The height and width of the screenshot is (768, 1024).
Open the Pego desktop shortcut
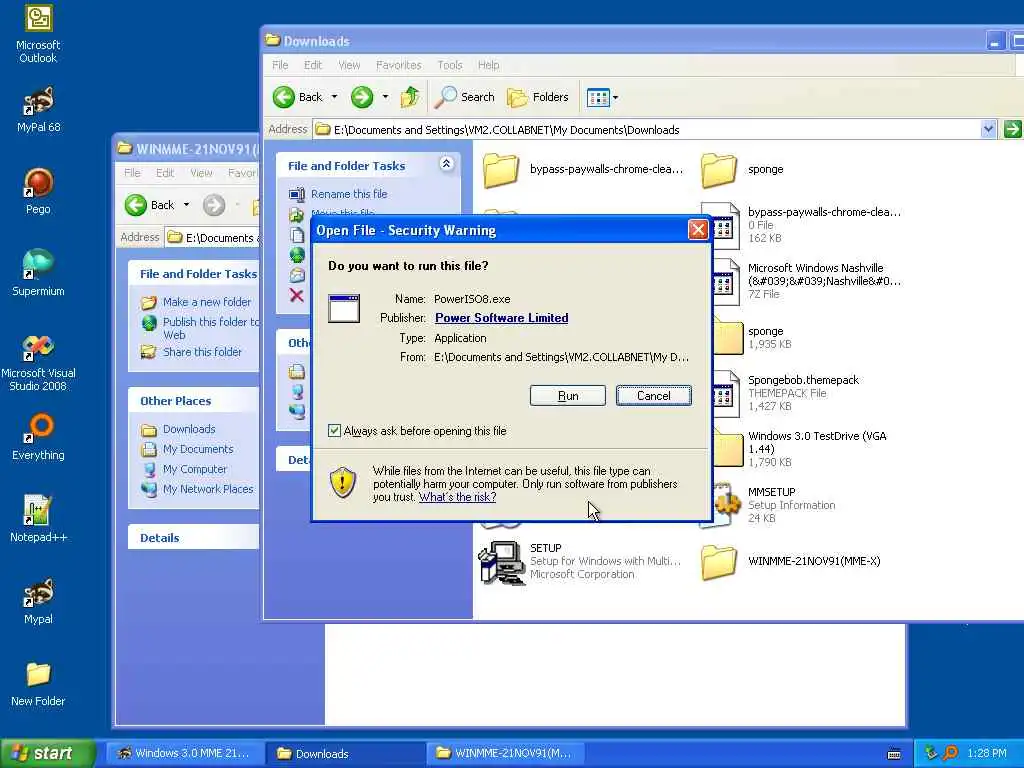point(38,191)
